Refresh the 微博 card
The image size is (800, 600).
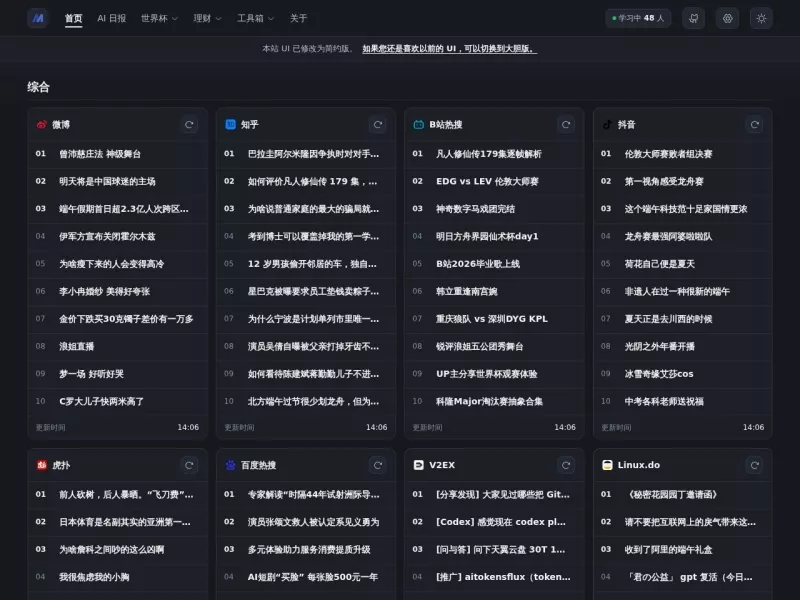tap(189, 124)
